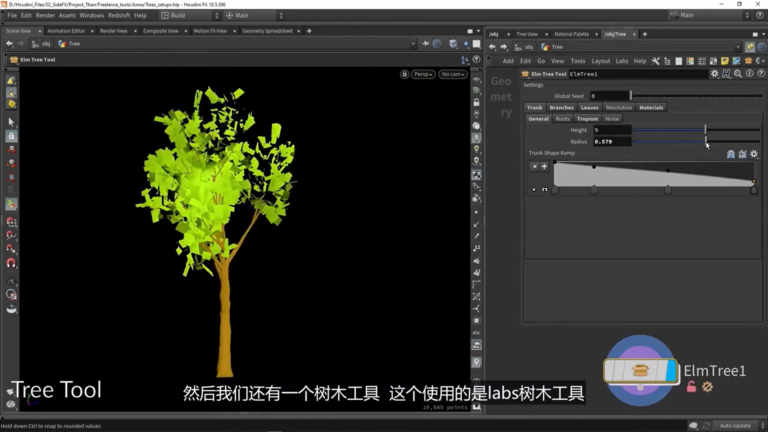Click the network image background icon

(x=736, y=61)
